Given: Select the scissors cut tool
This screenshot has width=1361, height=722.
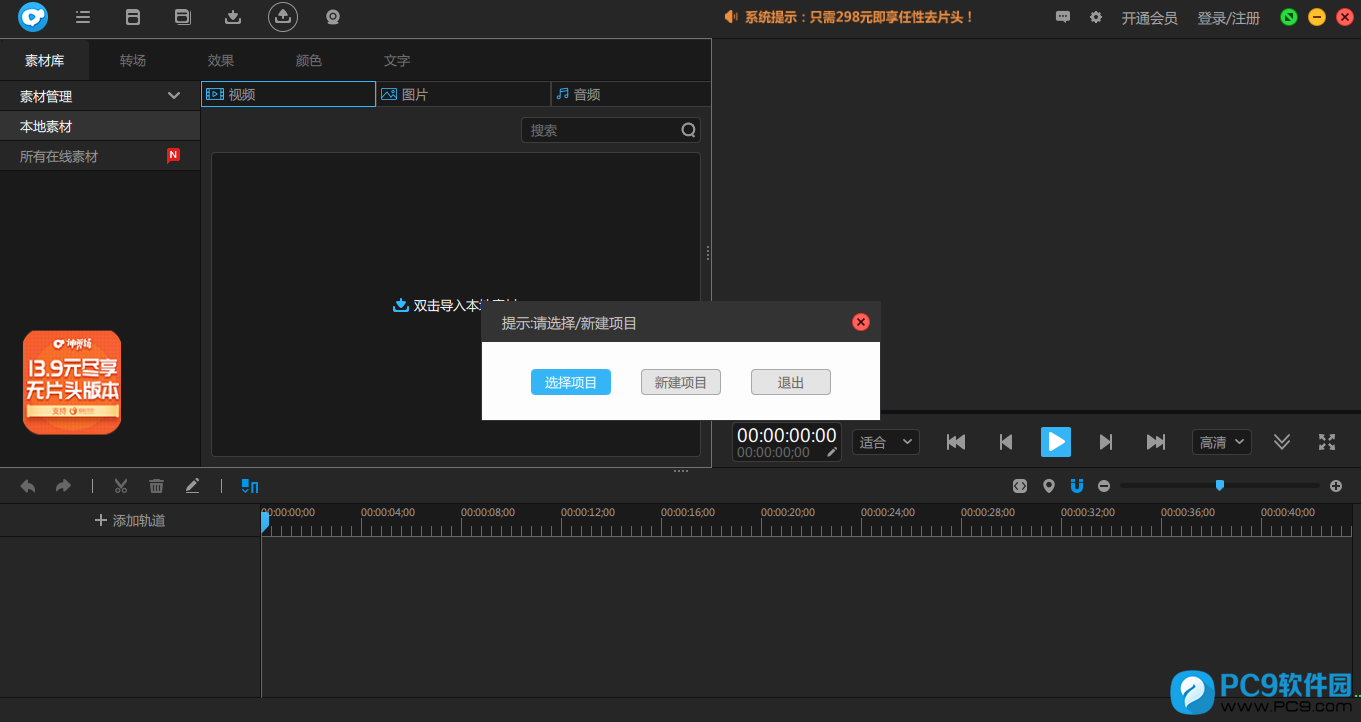Looking at the screenshot, I should pyautogui.click(x=121, y=486).
